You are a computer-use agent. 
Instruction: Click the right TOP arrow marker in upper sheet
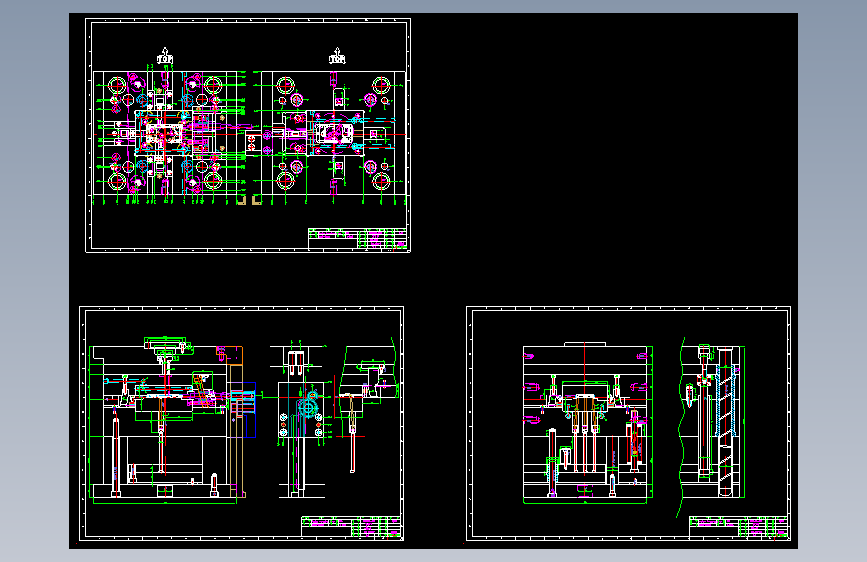337,56
